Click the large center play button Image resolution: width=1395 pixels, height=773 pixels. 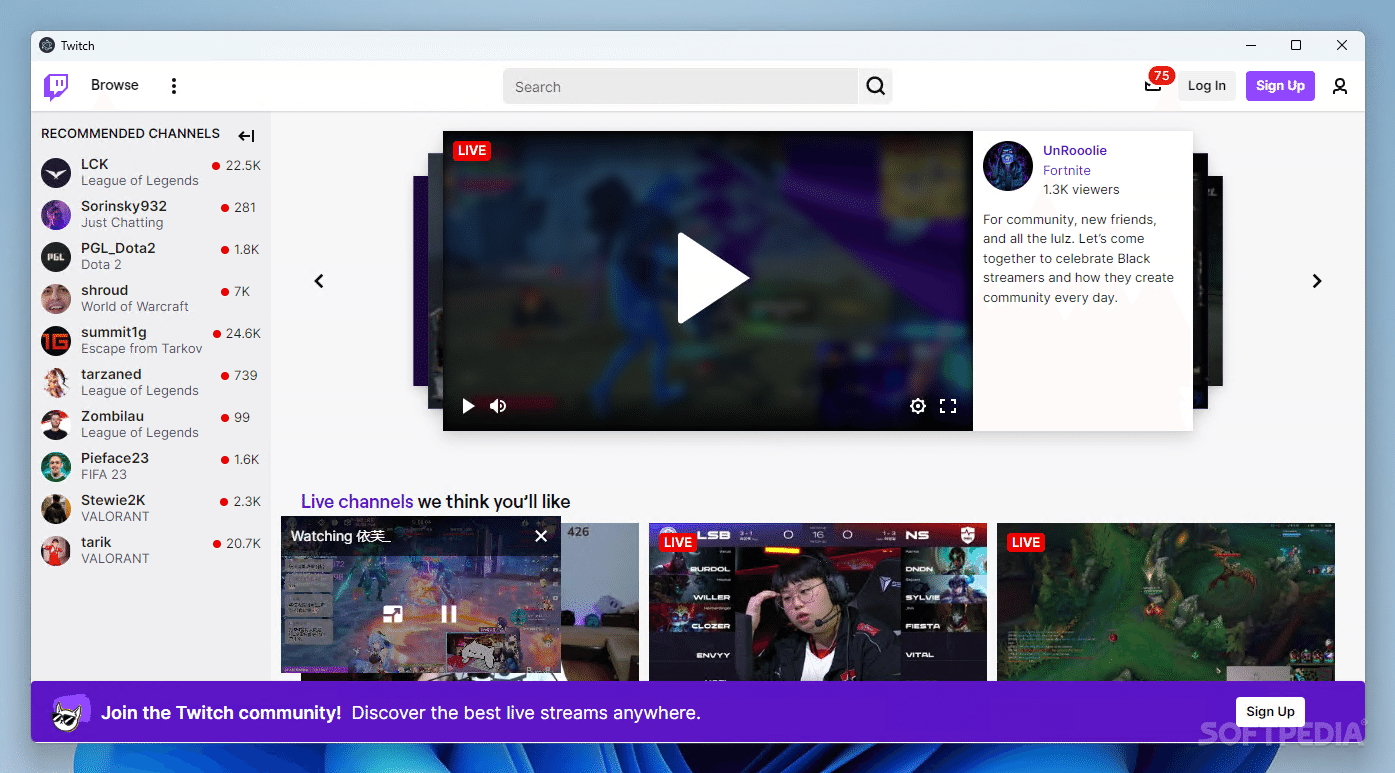(x=712, y=278)
